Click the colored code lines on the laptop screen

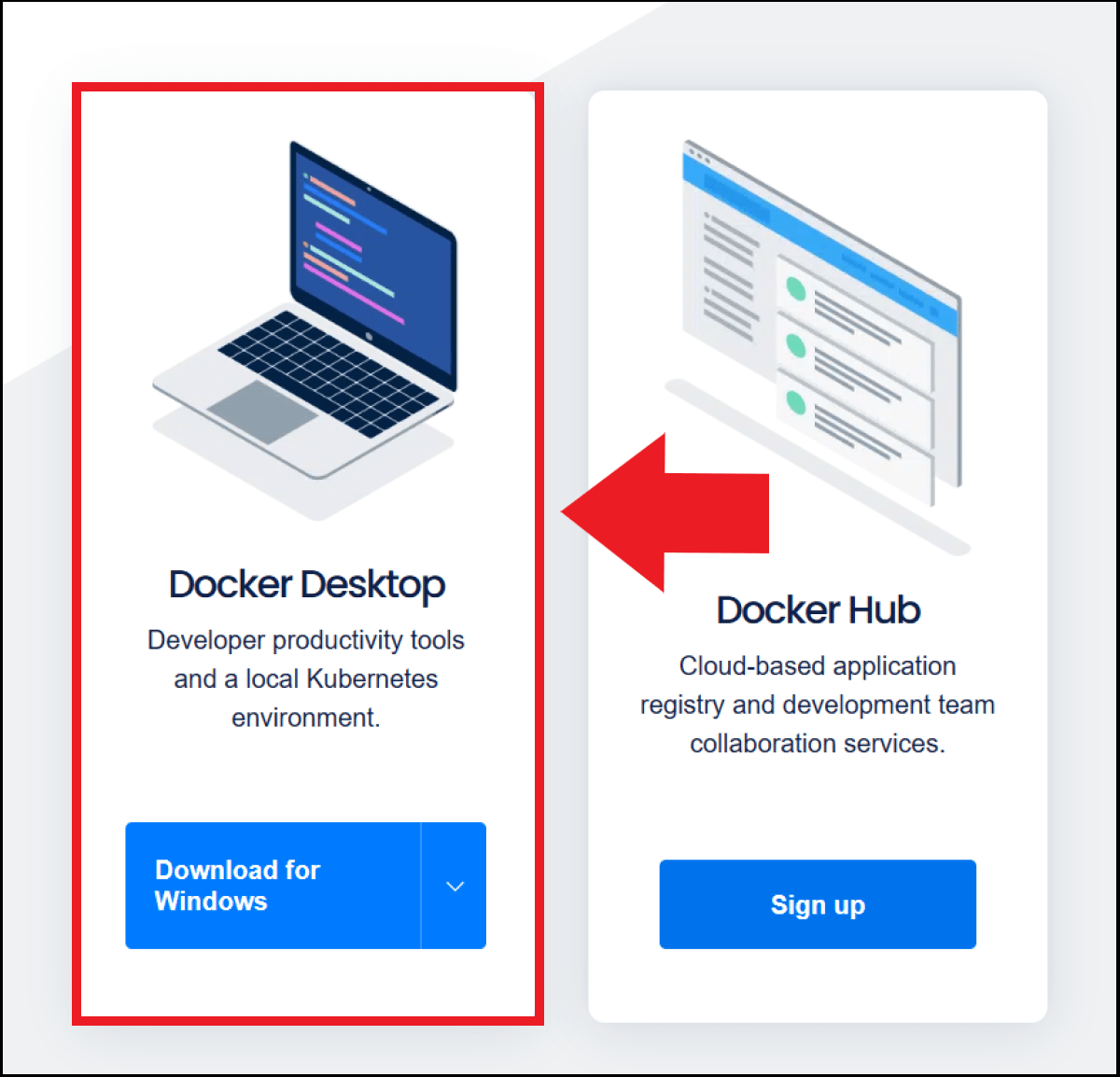[341, 233]
